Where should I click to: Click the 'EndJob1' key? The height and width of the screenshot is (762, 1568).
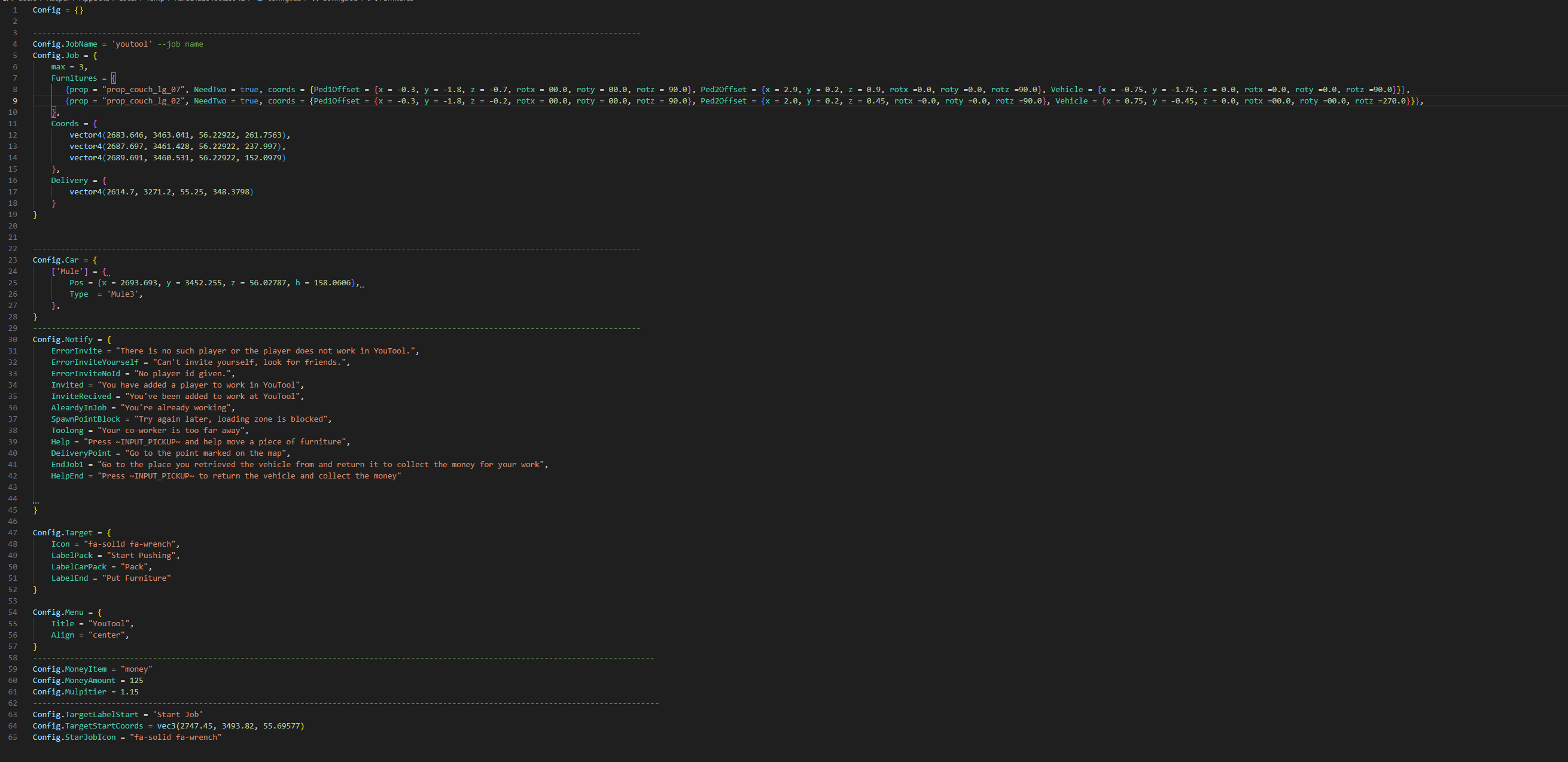(67, 464)
